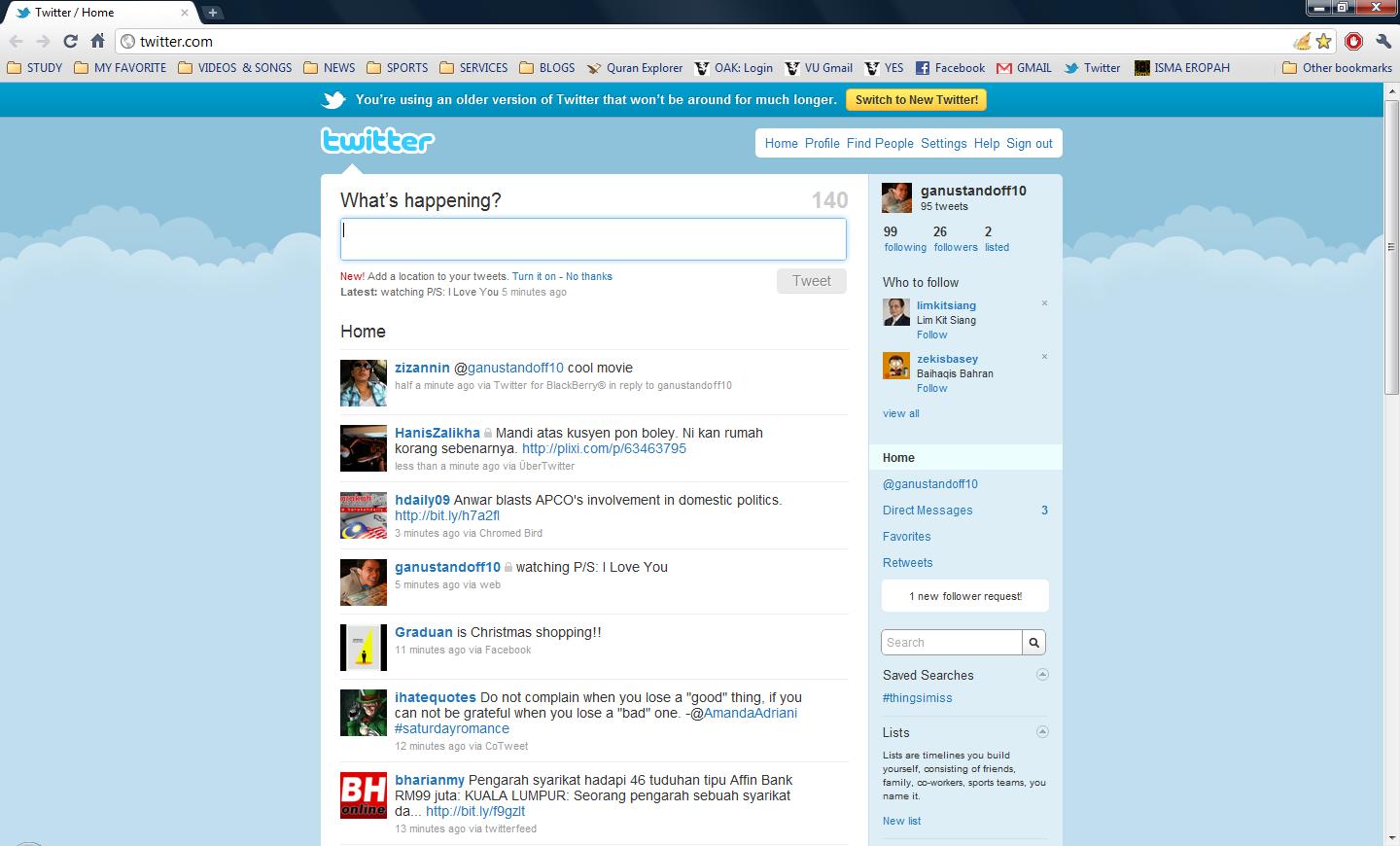Open the MY FAVORITE bookmarks folder
This screenshot has height=846, width=1400.
pos(120,68)
